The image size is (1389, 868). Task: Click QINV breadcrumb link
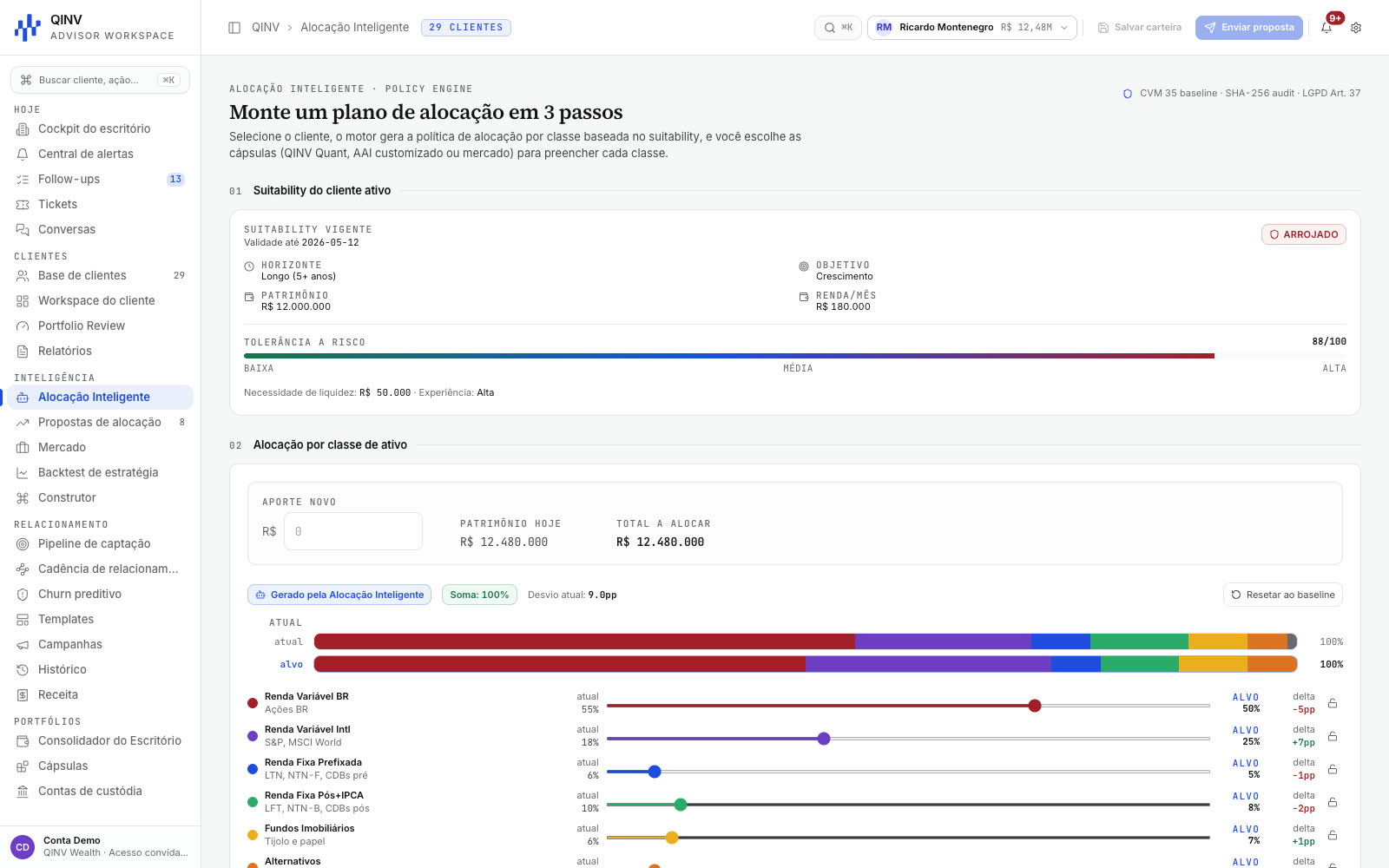(266, 28)
